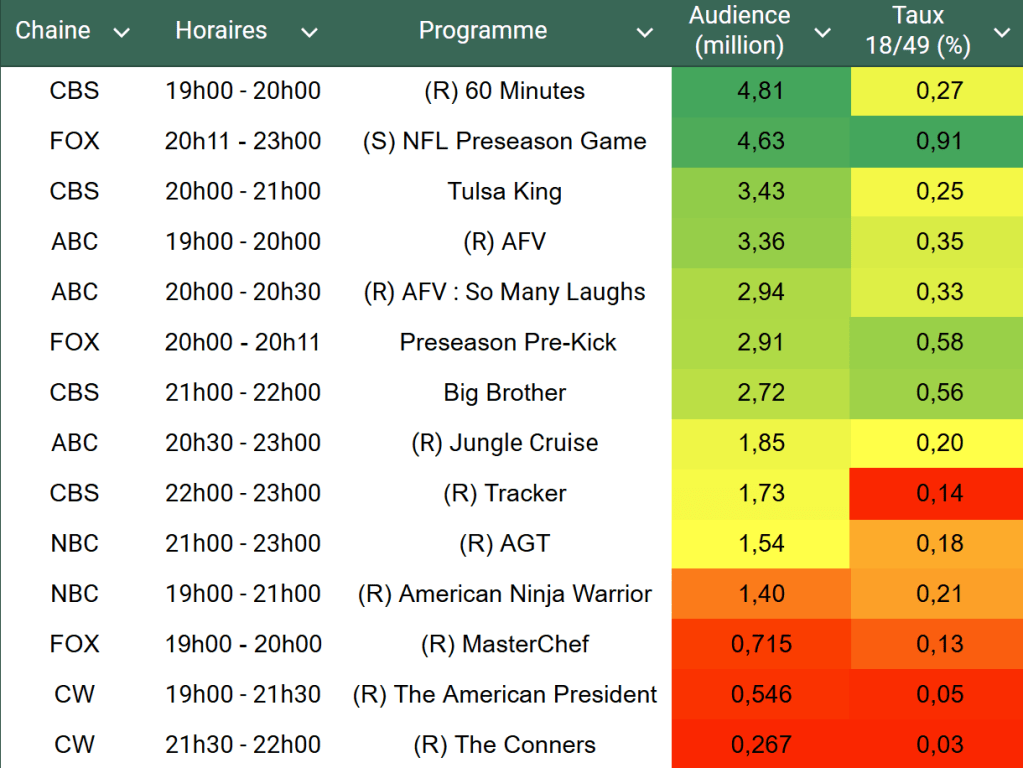Click the MasterChef programme cell
Screen dimensions: 1023x768
(505, 644)
